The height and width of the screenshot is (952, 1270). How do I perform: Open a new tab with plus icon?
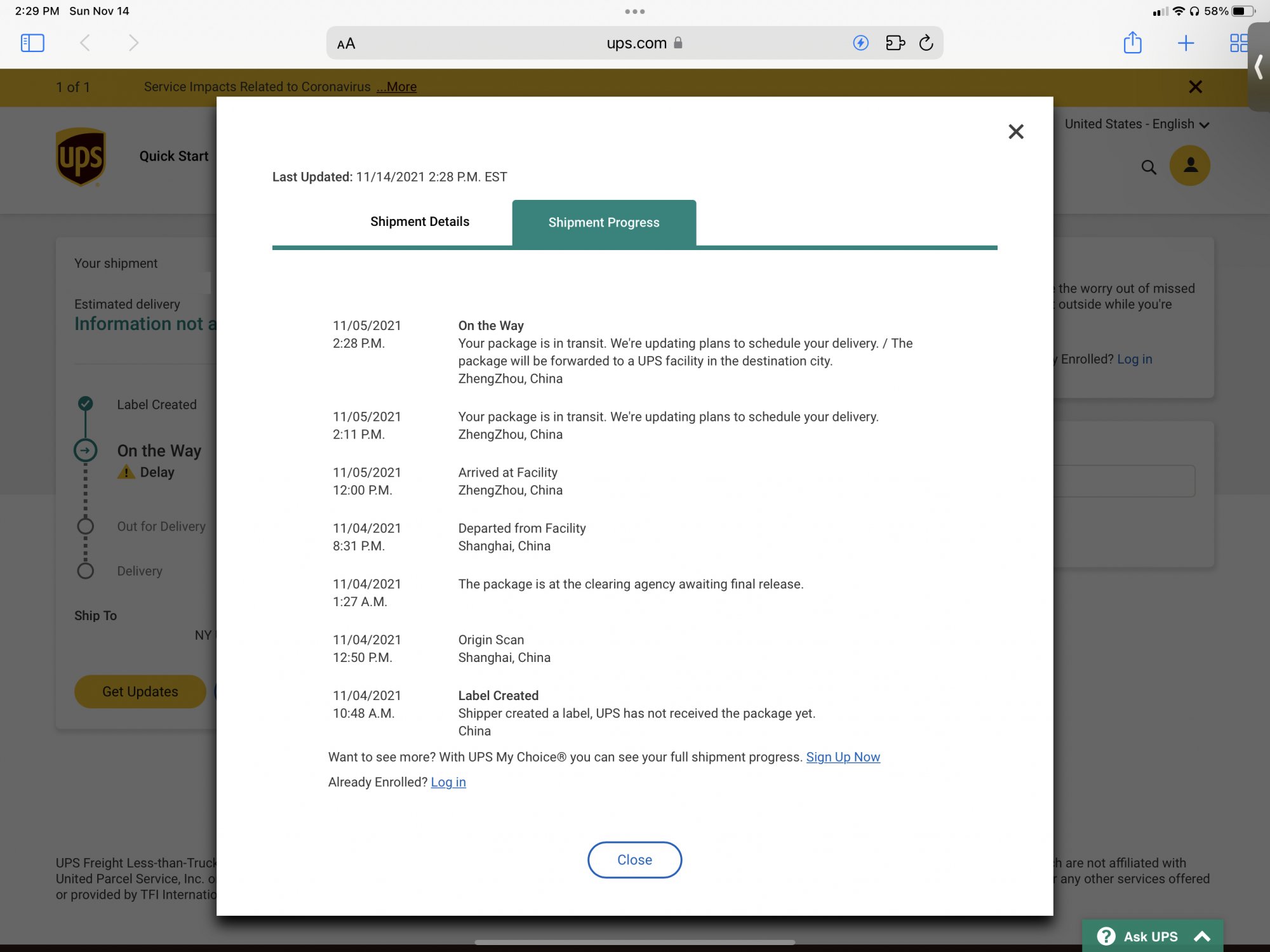click(1185, 43)
